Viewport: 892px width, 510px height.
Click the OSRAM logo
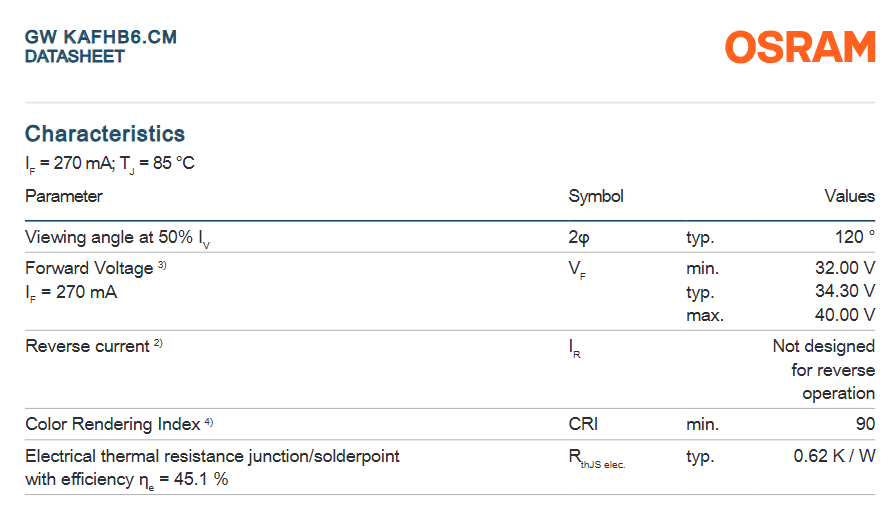800,47
